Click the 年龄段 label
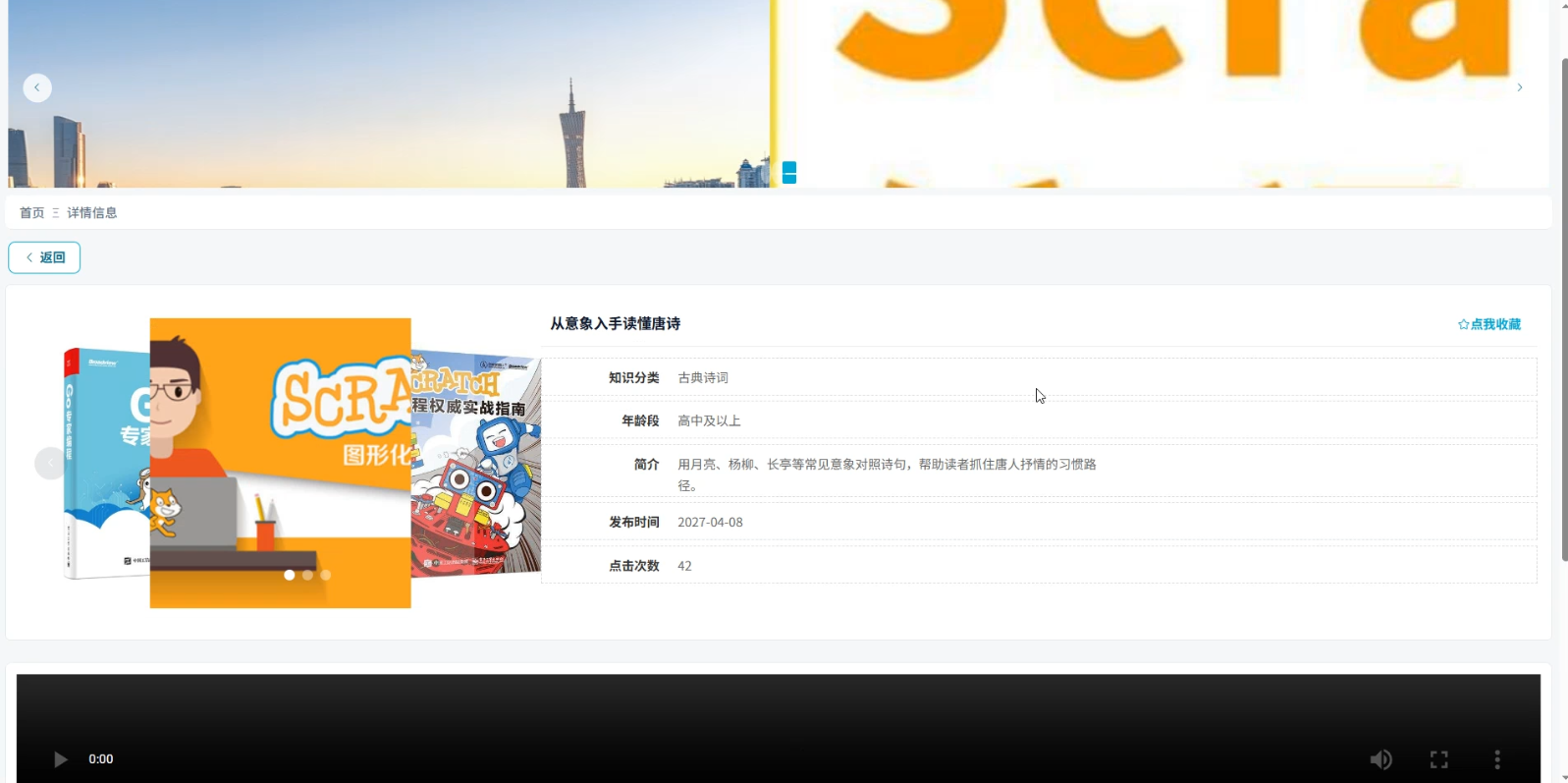This screenshot has width=1568, height=783. 640,420
